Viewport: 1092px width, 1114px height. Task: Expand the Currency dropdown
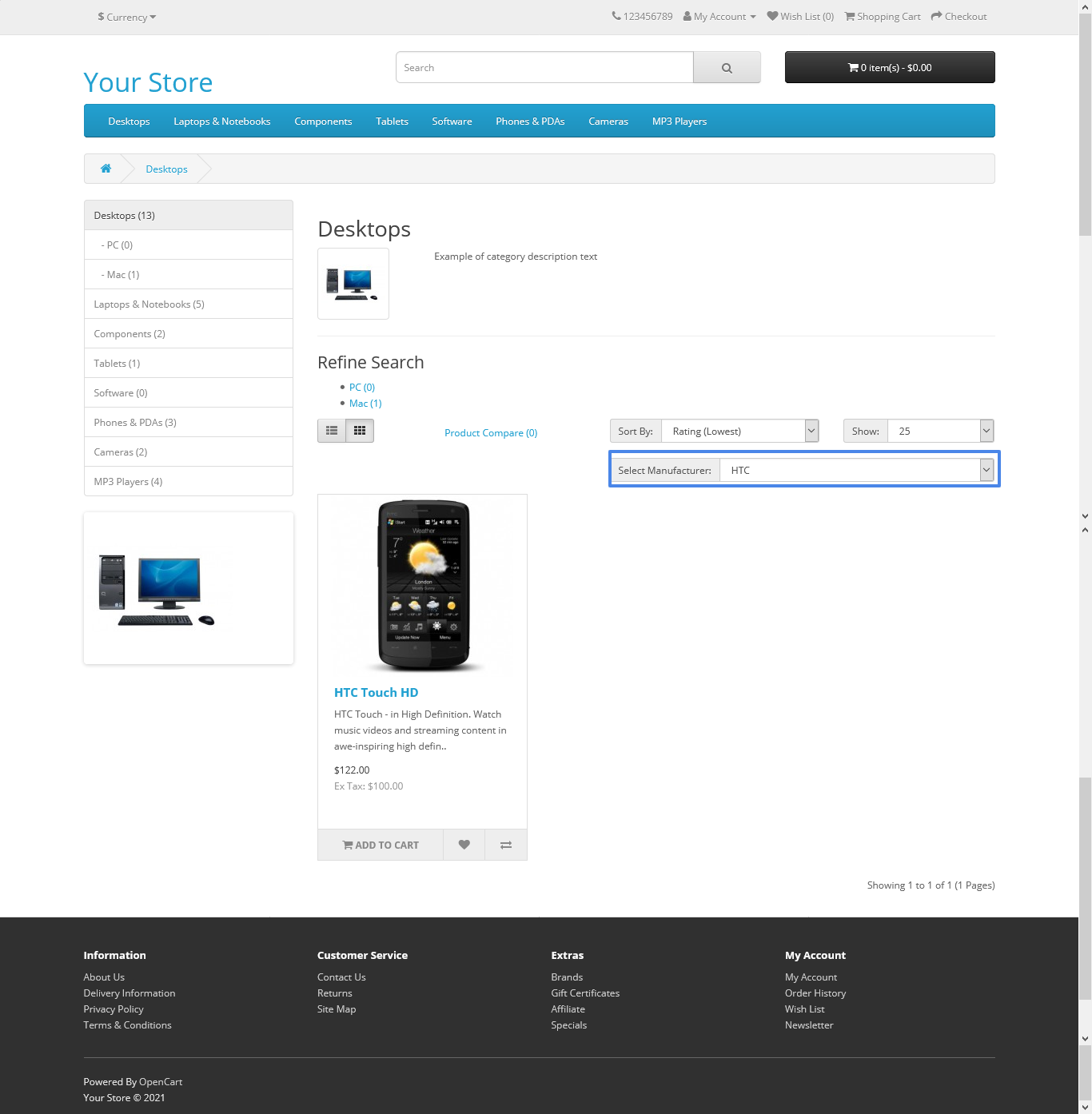pyautogui.click(x=126, y=17)
